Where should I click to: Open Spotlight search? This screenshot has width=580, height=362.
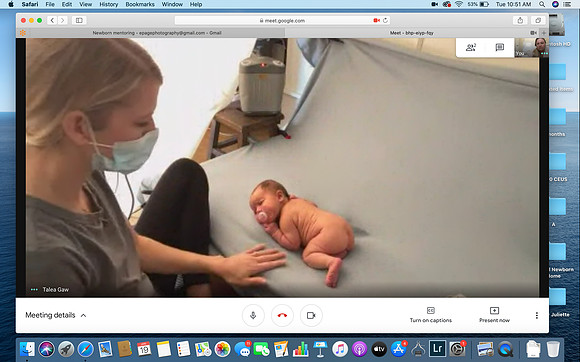[542, 4]
